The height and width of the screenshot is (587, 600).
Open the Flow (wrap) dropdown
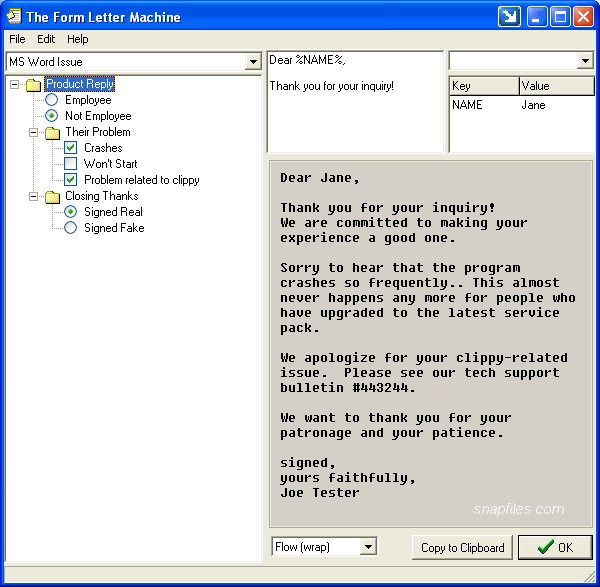tap(368, 546)
